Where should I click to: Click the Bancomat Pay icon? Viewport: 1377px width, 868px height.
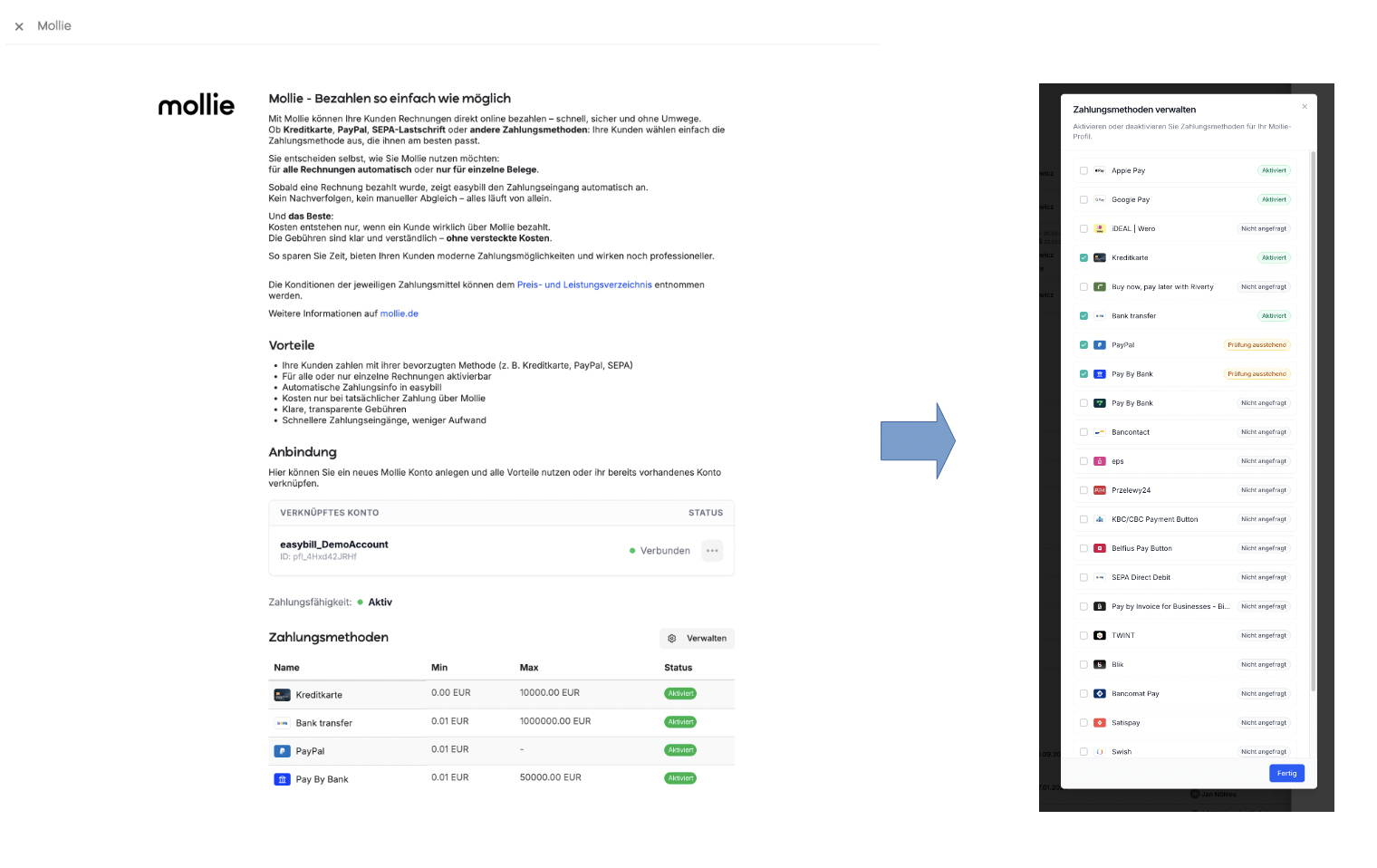coord(1099,693)
